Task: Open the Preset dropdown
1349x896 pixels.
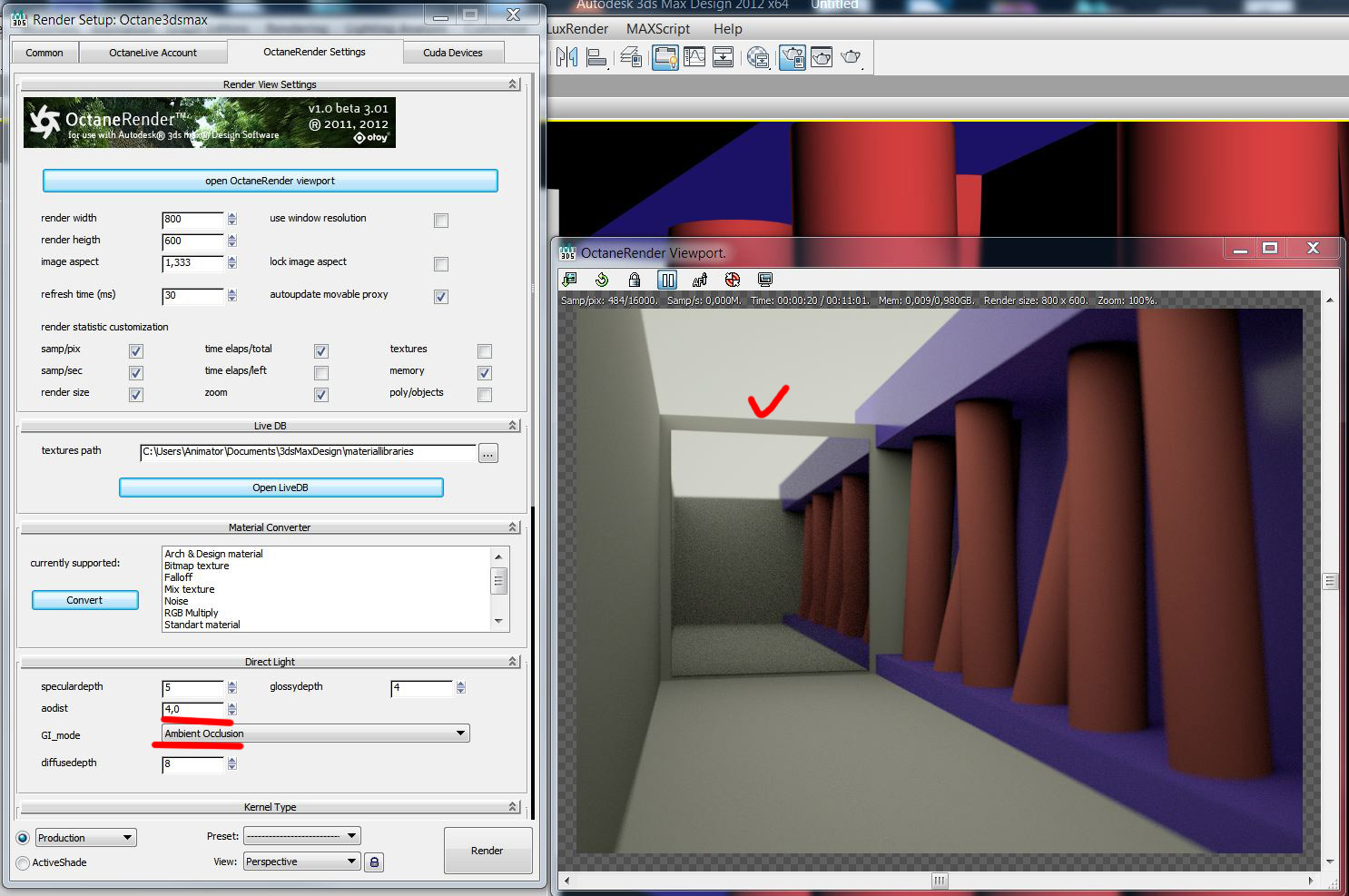Action: [302, 836]
